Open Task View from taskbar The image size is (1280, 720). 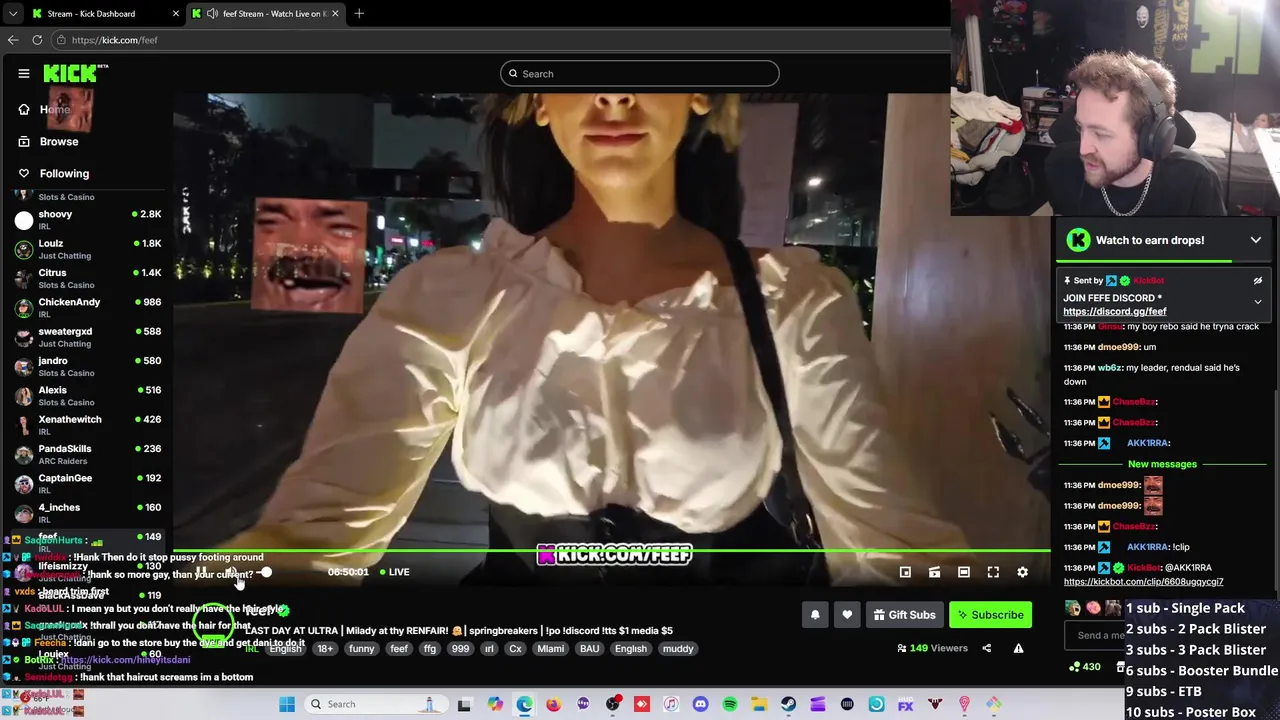click(464, 704)
